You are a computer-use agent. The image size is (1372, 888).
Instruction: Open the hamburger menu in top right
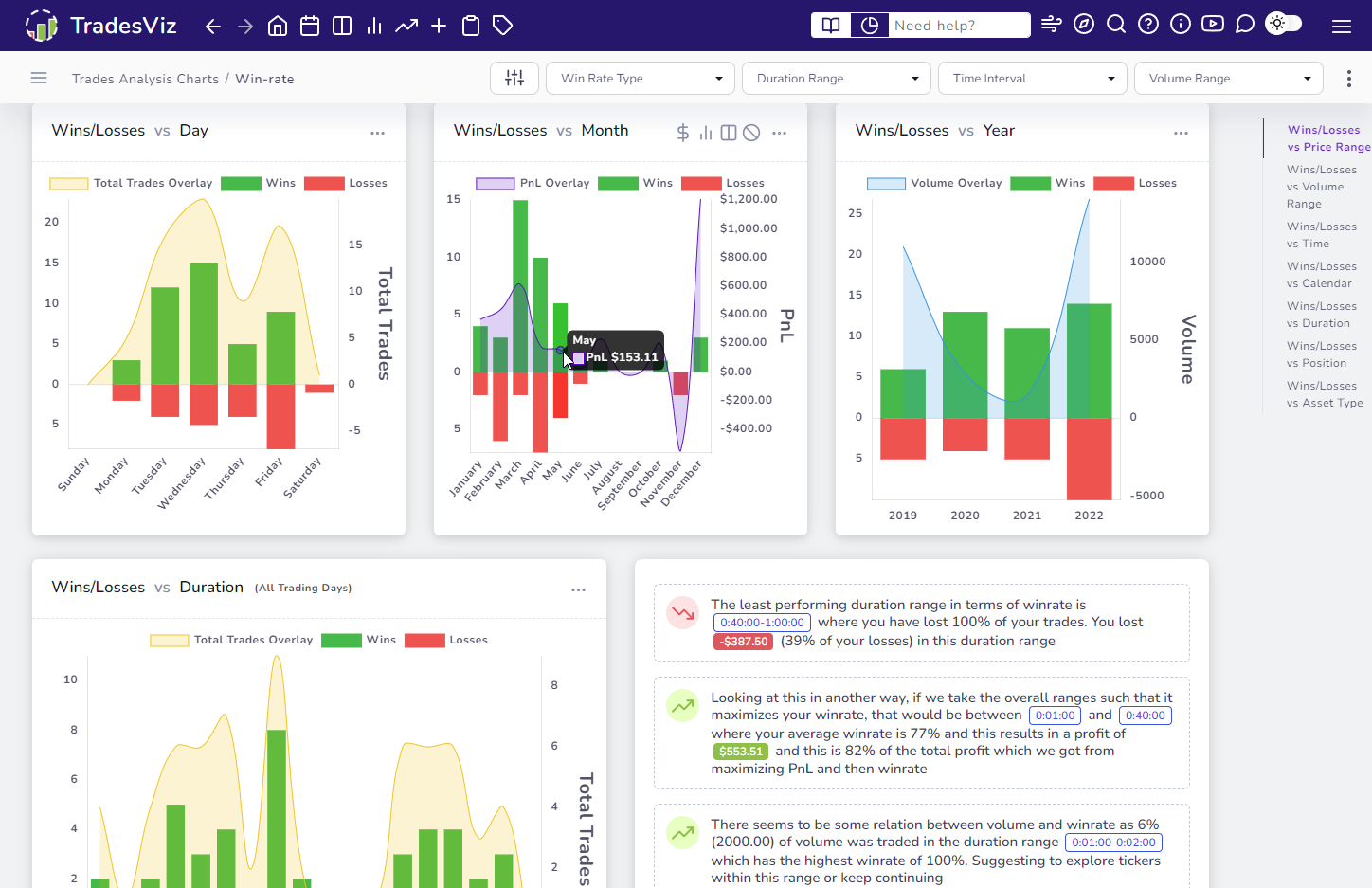tap(1342, 27)
